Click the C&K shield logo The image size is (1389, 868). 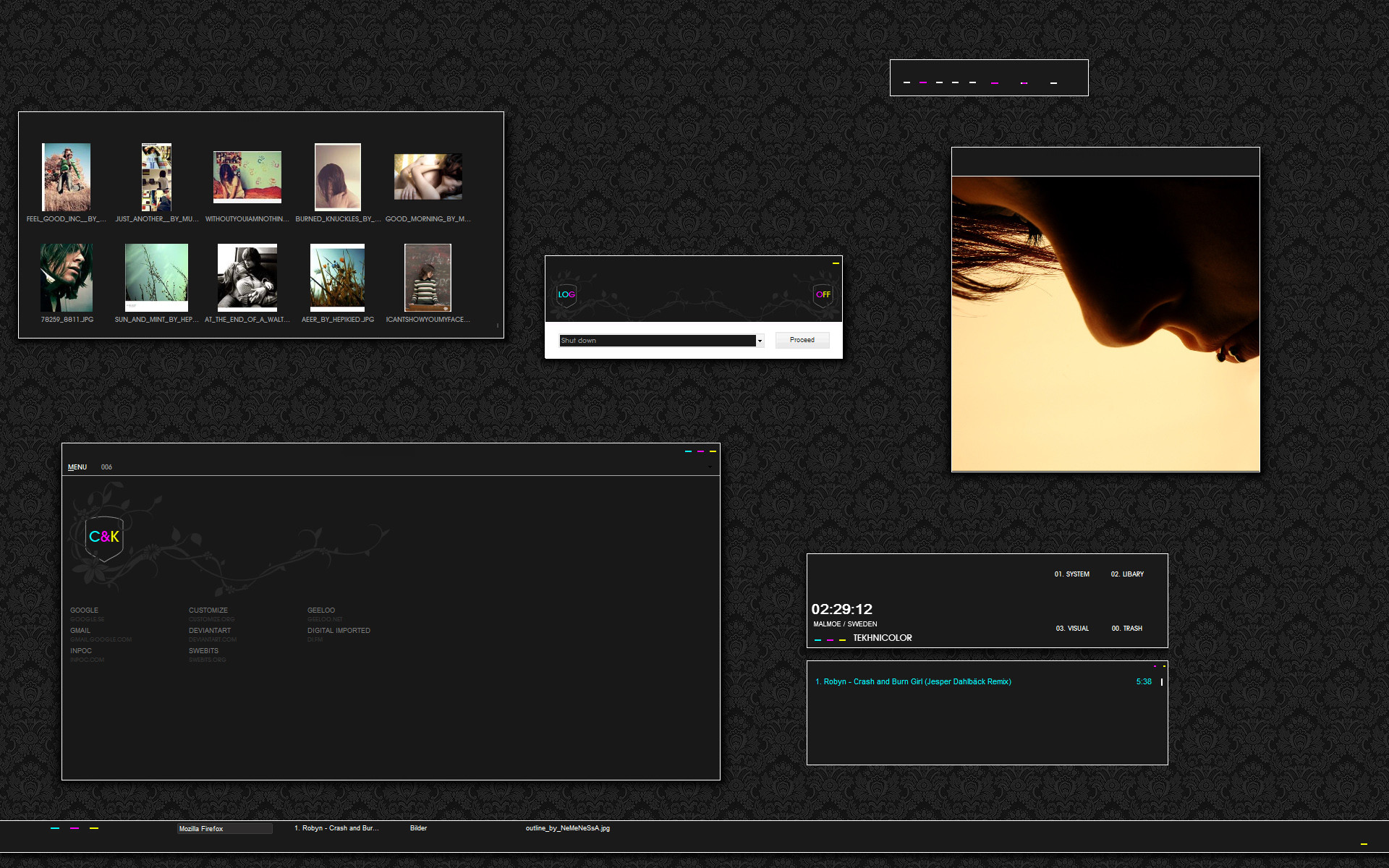click(104, 537)
